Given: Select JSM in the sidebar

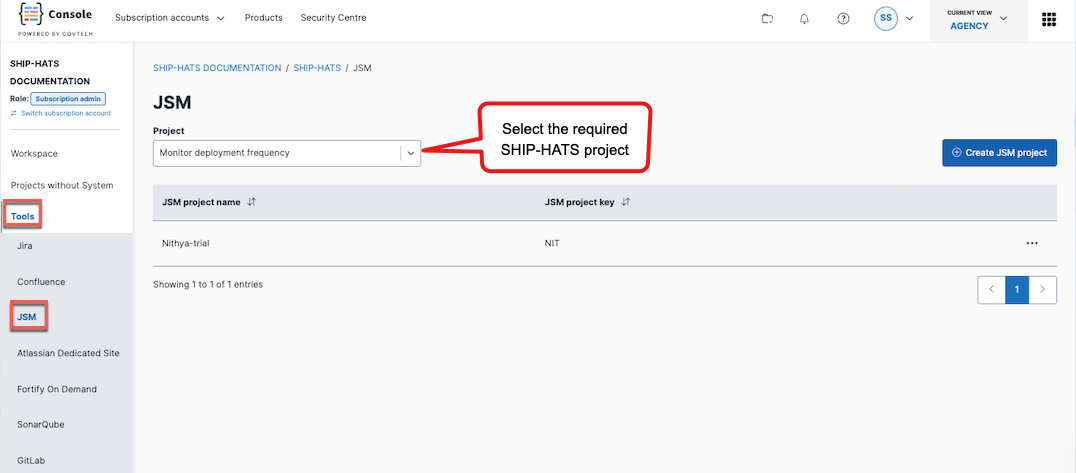Looking at the screenshot, I should (x=27, y=317).
